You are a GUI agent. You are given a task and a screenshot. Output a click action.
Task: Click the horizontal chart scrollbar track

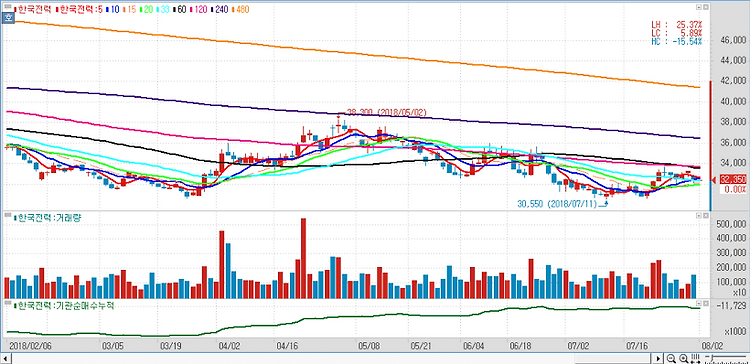pyautogui.click(x=332, y=358)
